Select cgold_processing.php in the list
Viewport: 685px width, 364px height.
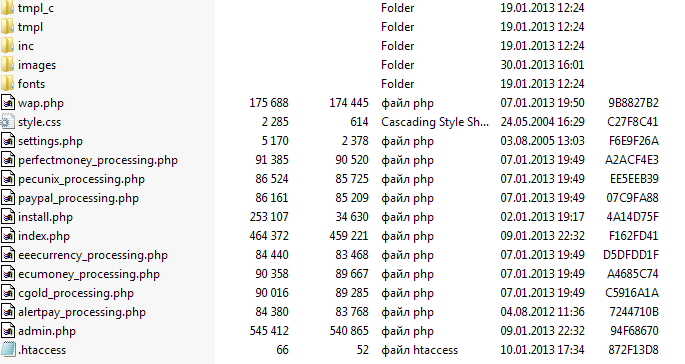click(x=76, y=293)
